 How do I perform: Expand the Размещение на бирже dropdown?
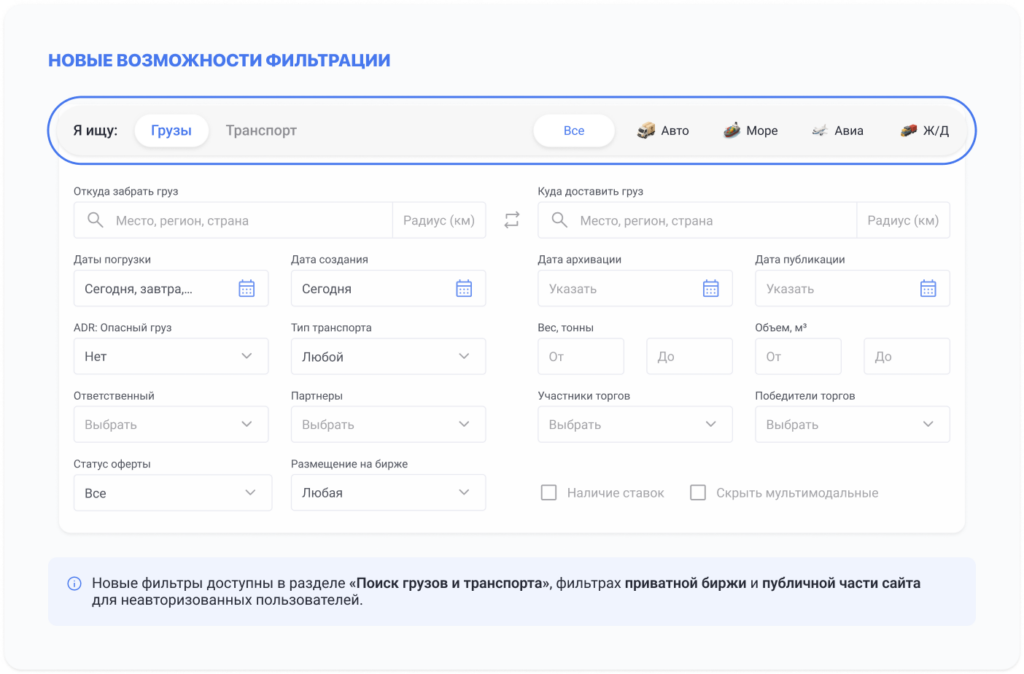tap(388, 492)
